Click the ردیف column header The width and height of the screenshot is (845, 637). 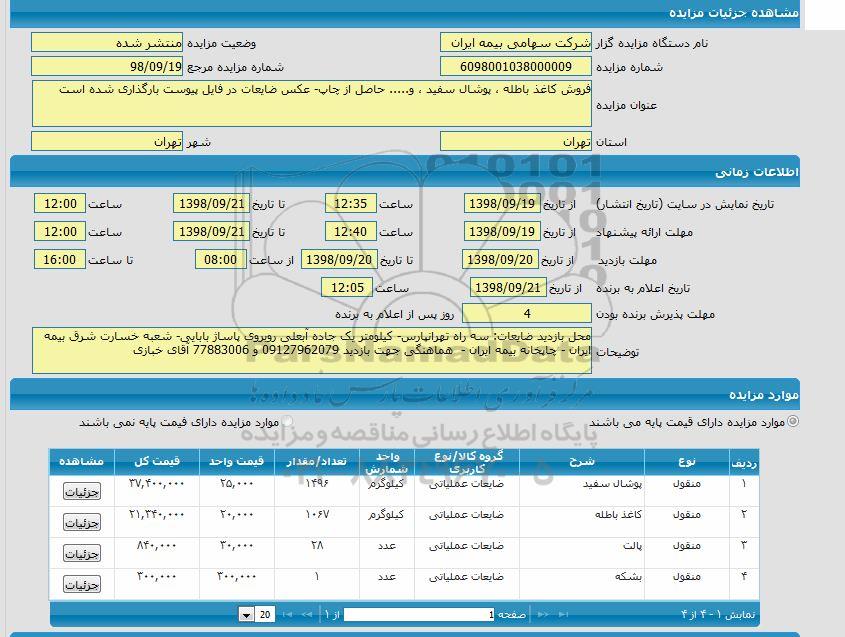[744, 462]
